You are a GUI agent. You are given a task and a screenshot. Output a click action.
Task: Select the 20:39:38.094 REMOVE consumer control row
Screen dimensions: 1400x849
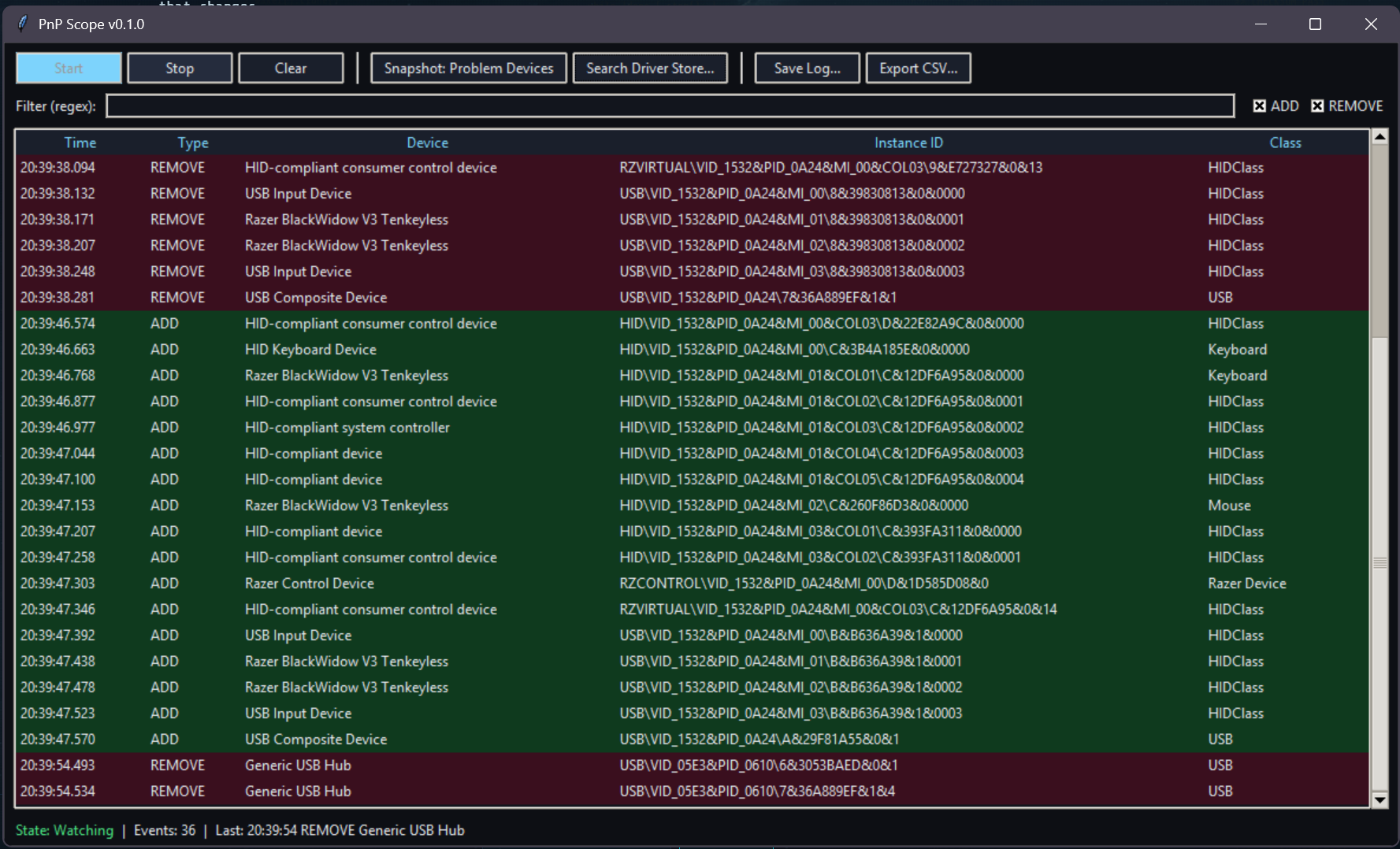point(692,167)
